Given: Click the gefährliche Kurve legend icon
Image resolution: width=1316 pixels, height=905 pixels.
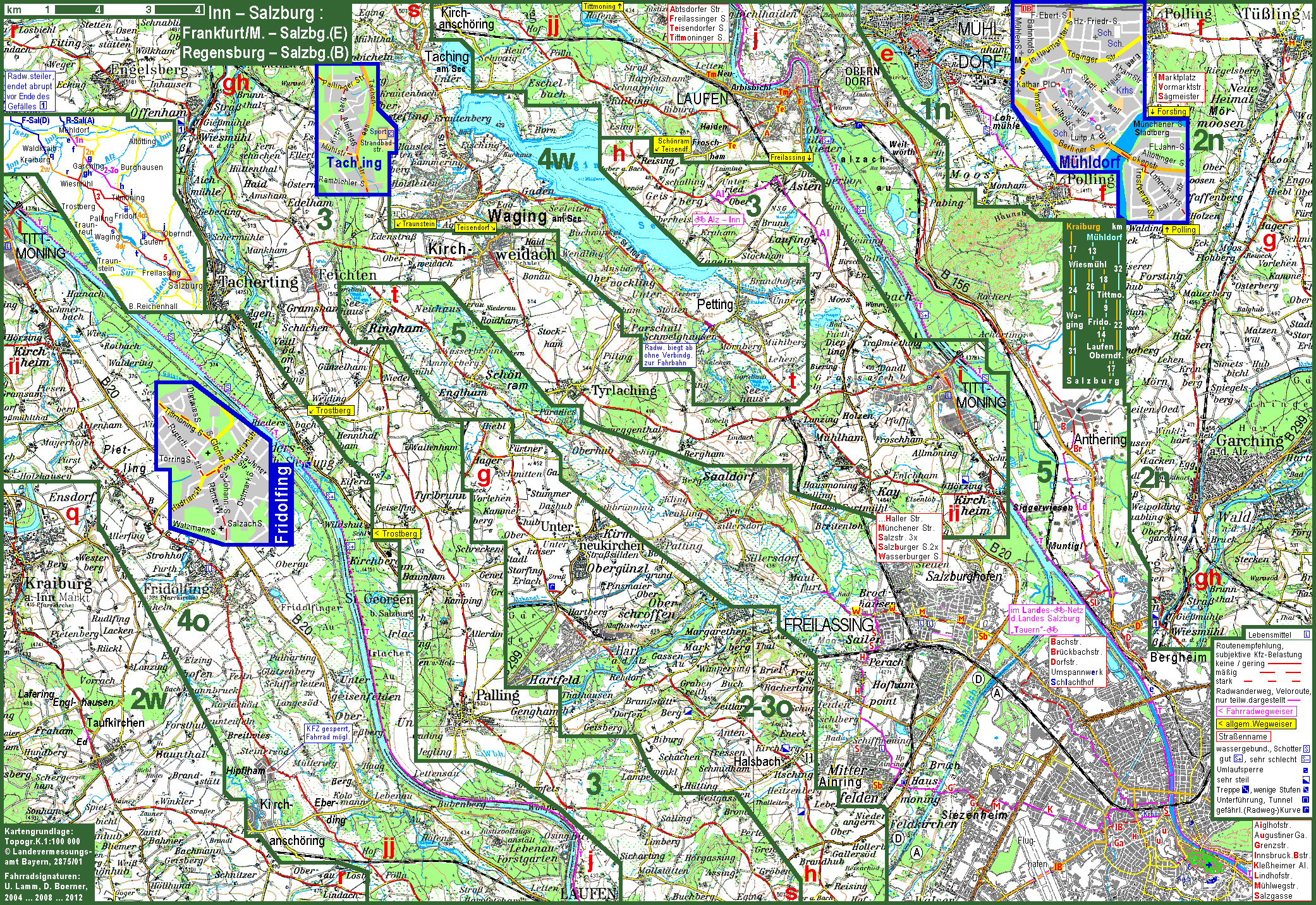Looking at the screenshot, I should pos(1306,810).
